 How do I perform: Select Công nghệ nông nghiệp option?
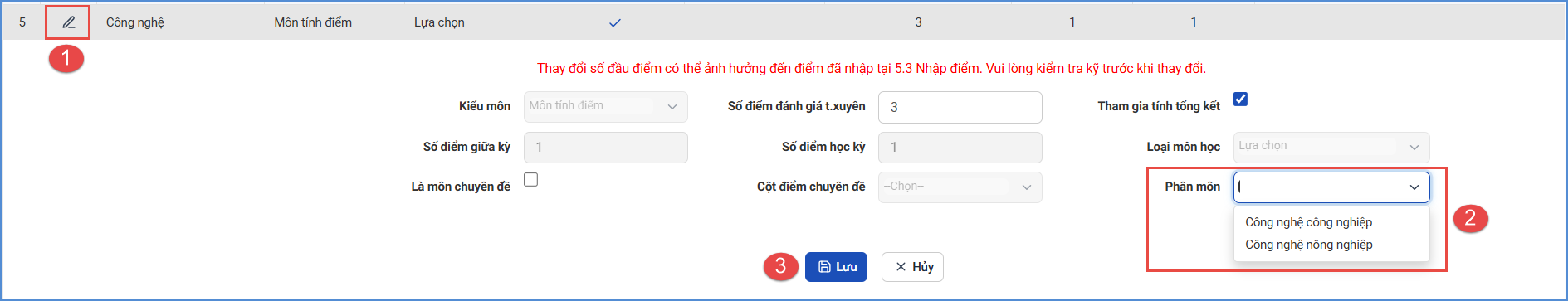1308,245
